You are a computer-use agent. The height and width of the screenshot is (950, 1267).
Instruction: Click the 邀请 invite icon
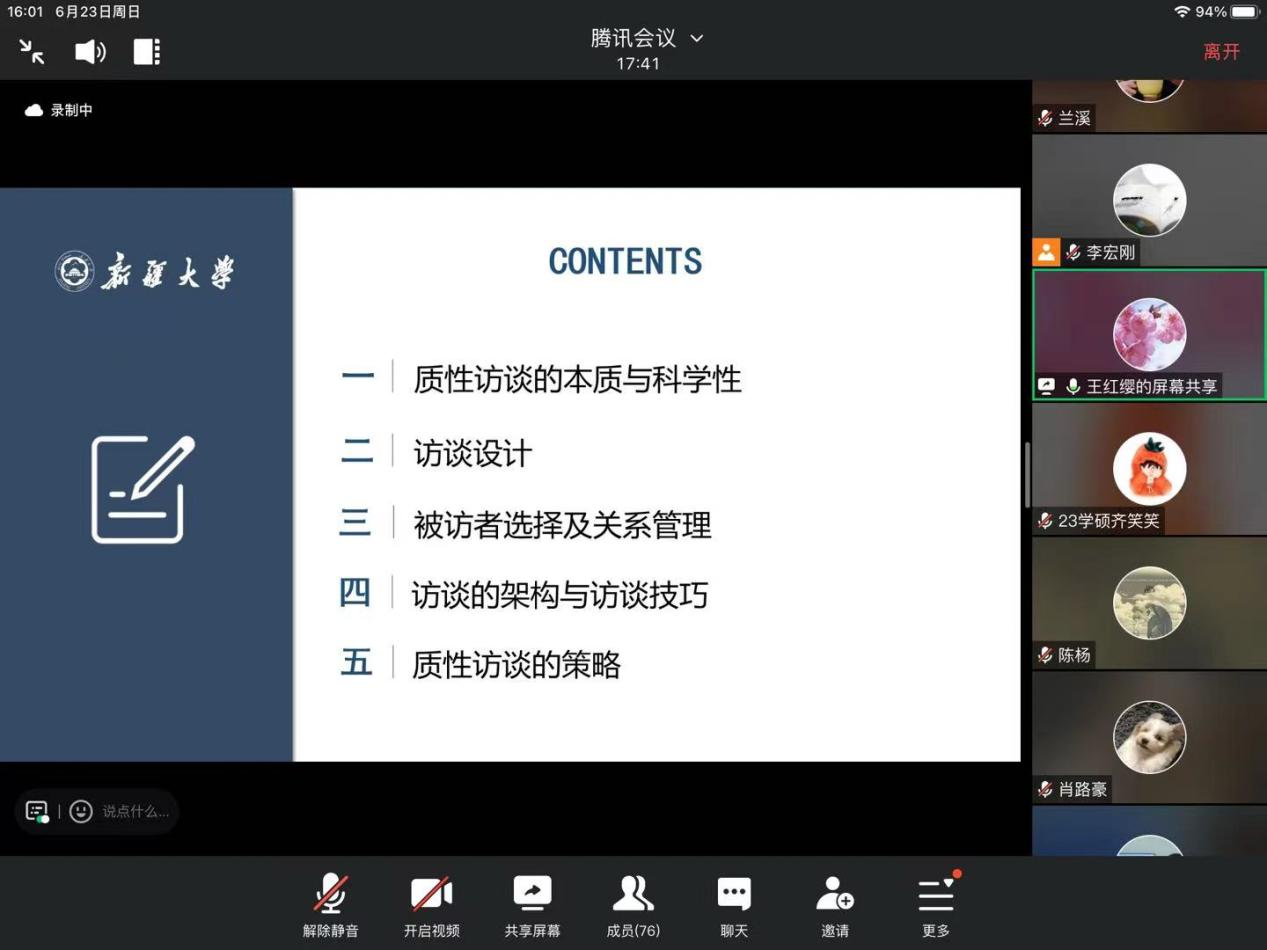click(835, 907)
